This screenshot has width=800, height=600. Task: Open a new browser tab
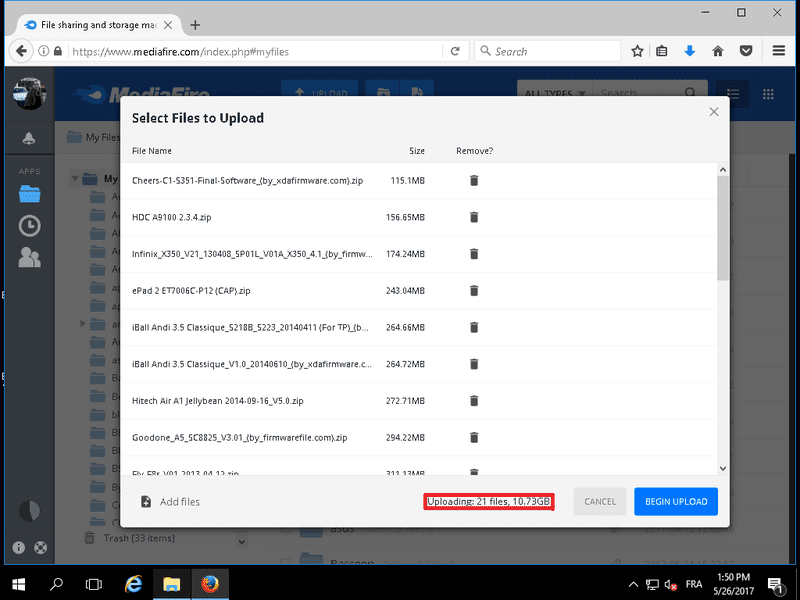tap(195, 24)
